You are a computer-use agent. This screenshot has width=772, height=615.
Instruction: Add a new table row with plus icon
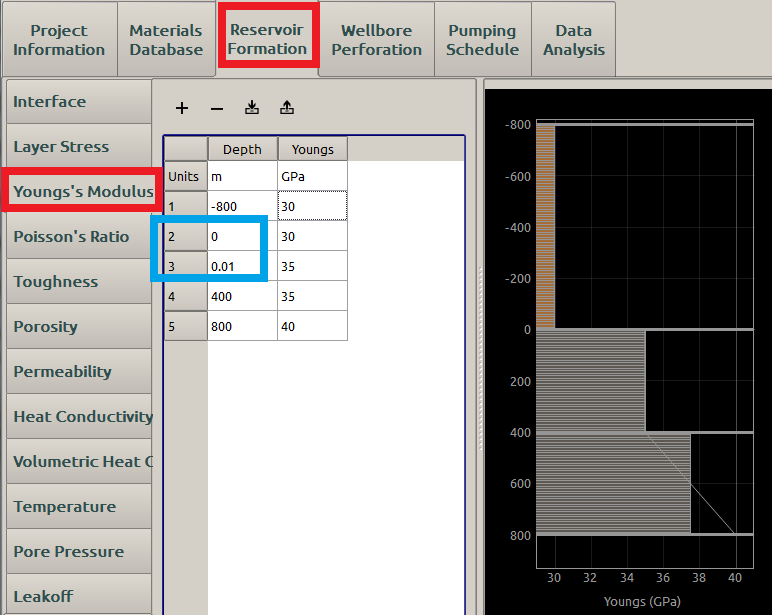click(x=182, y=108)
